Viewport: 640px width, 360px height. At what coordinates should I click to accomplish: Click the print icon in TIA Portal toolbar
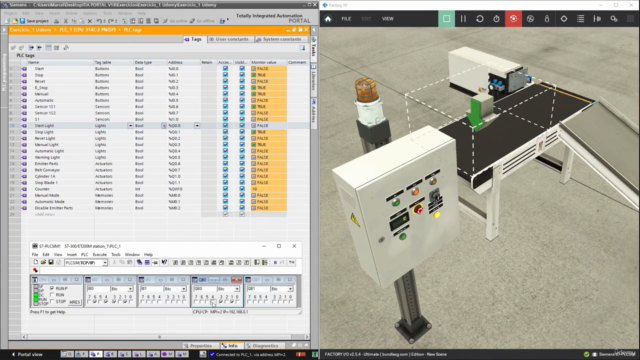coord(57,21)
